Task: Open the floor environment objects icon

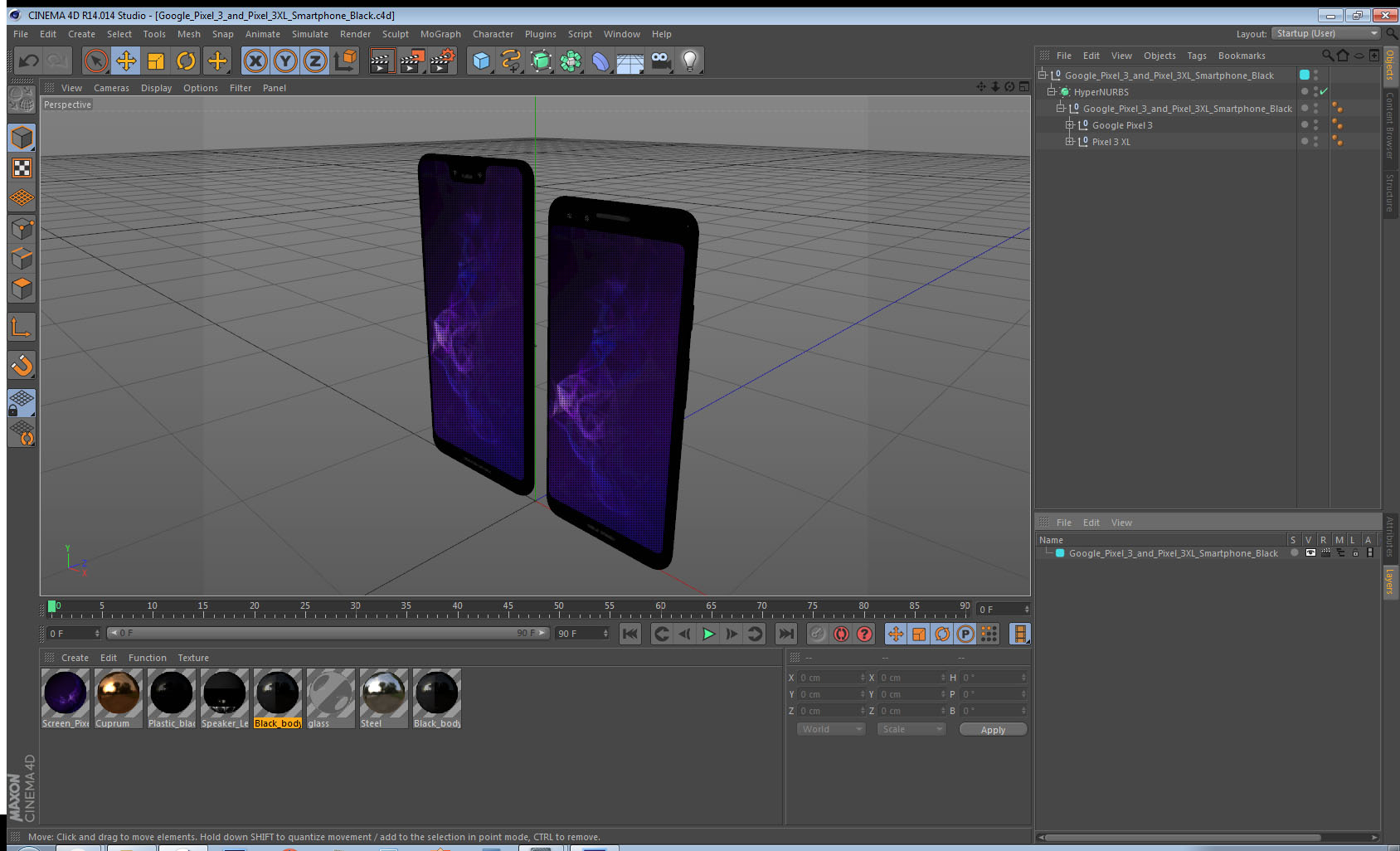Action: coord(630,61)
